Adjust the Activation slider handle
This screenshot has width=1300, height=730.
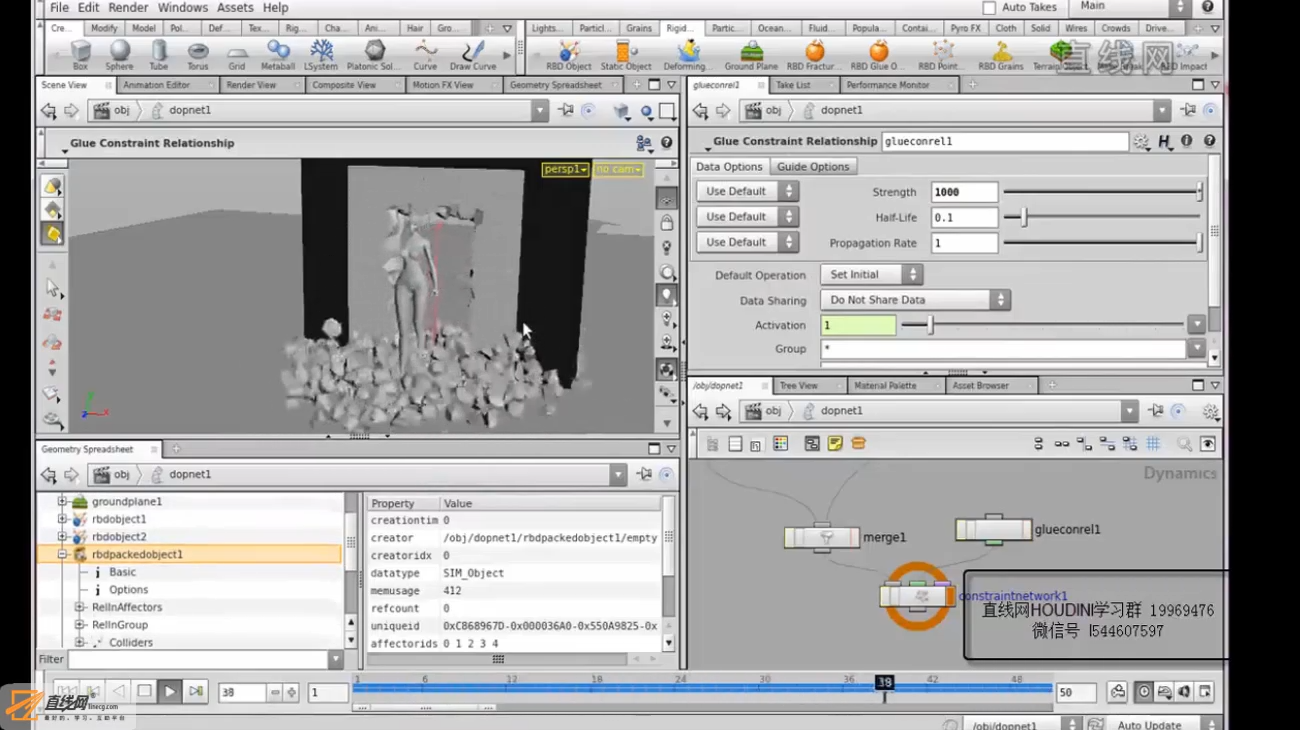(930, 325)
